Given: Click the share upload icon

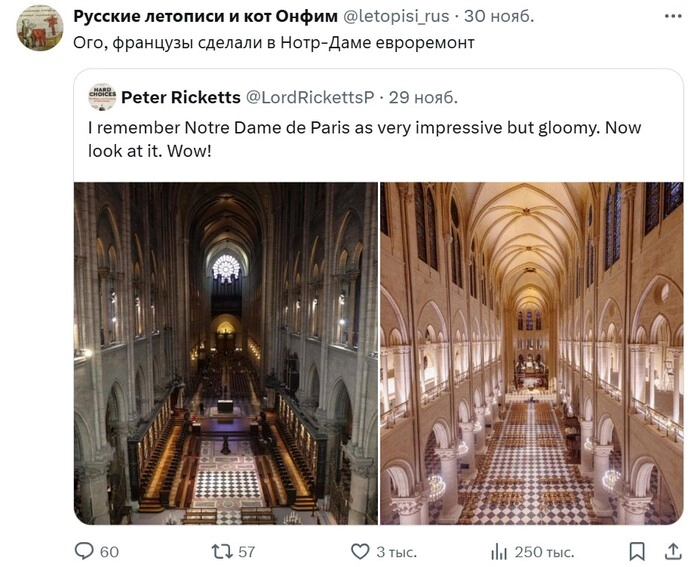Looking at the screenshot, I should click(666, 551).
